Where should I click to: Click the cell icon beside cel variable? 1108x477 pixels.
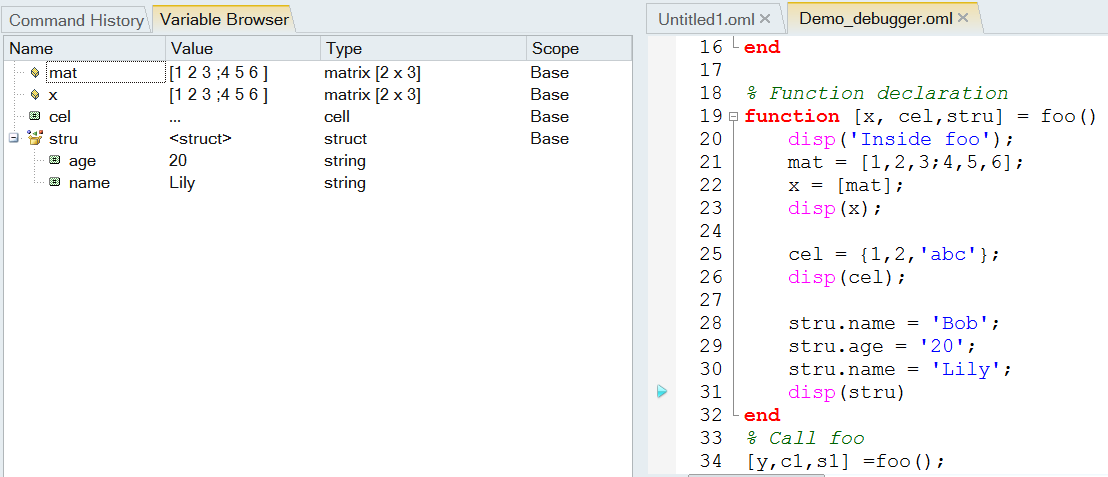click(35, 117)
